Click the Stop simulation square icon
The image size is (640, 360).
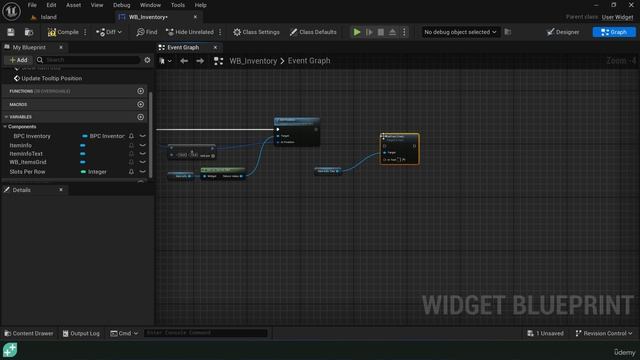coord(380,32)
